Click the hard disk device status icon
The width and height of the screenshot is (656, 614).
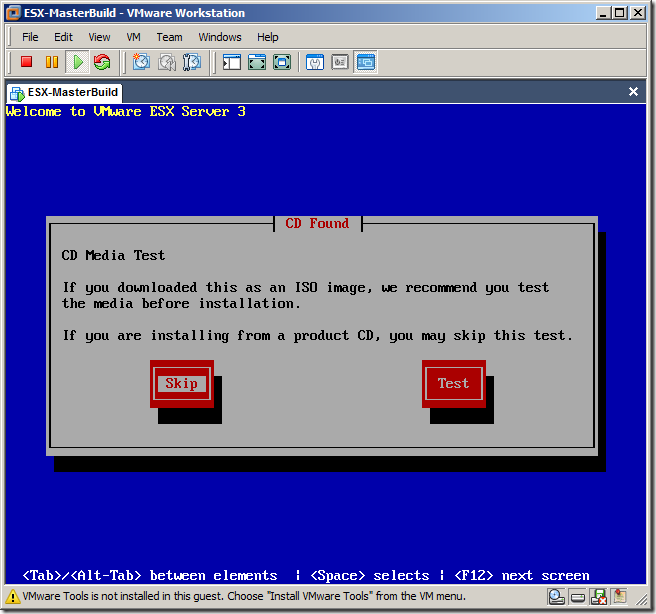coord(578,597)
